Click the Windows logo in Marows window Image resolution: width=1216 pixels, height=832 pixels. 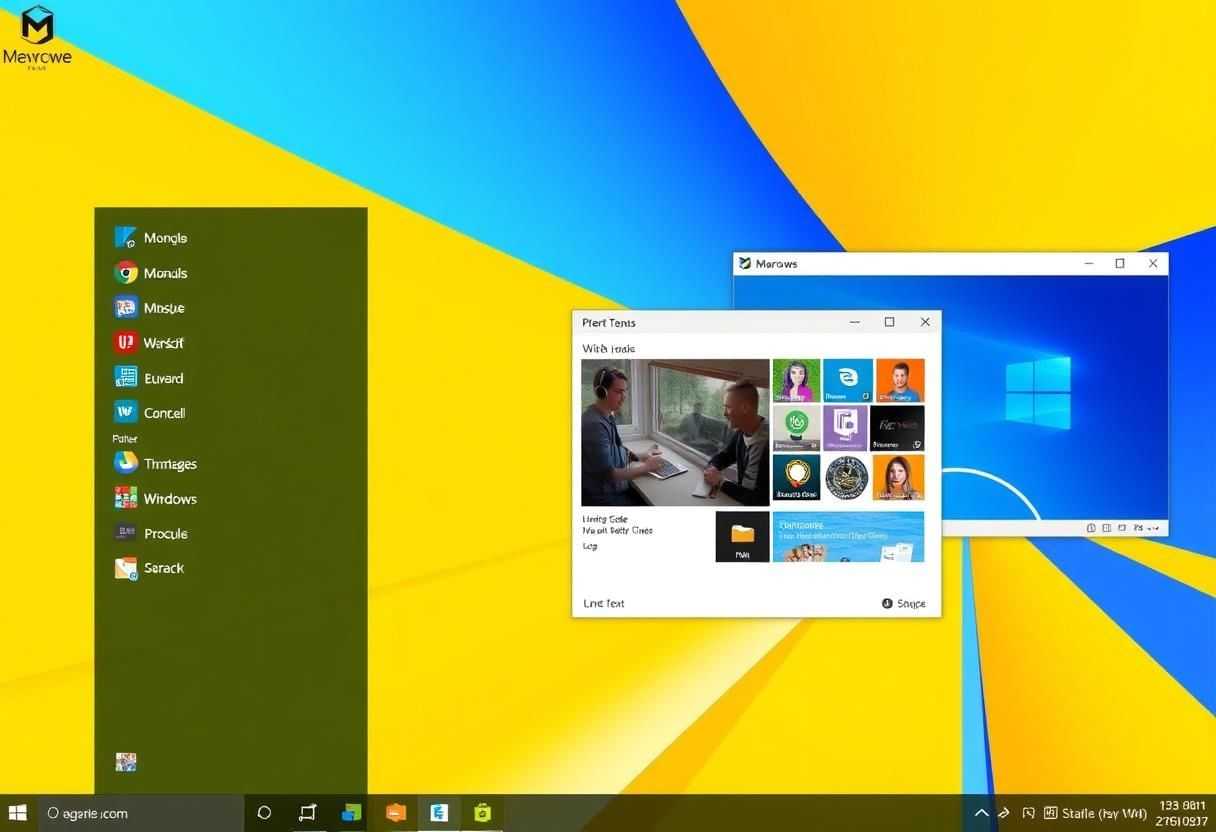1038,392
